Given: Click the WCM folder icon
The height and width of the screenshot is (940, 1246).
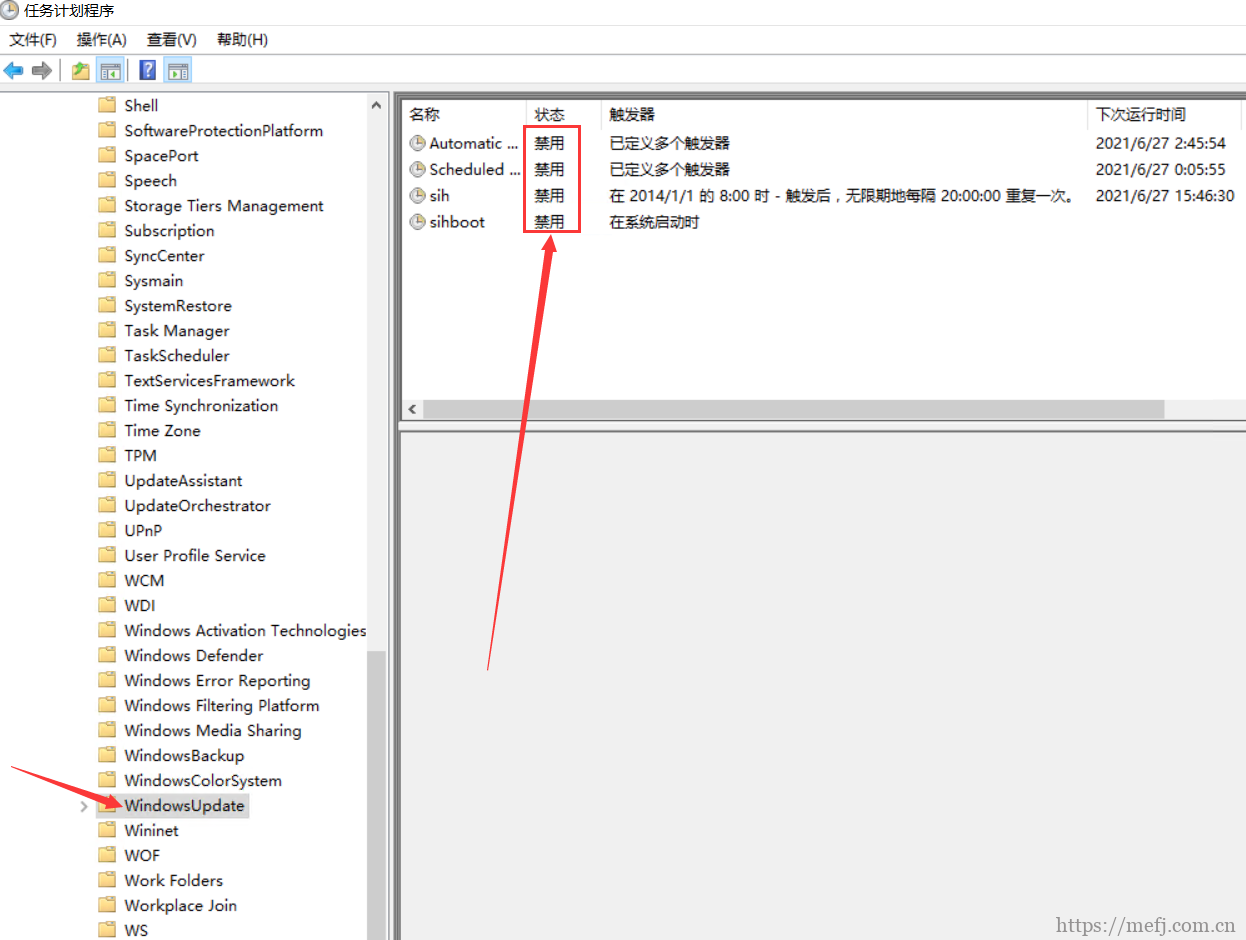Looking at the screenshot, I should [x=107, y=580].
